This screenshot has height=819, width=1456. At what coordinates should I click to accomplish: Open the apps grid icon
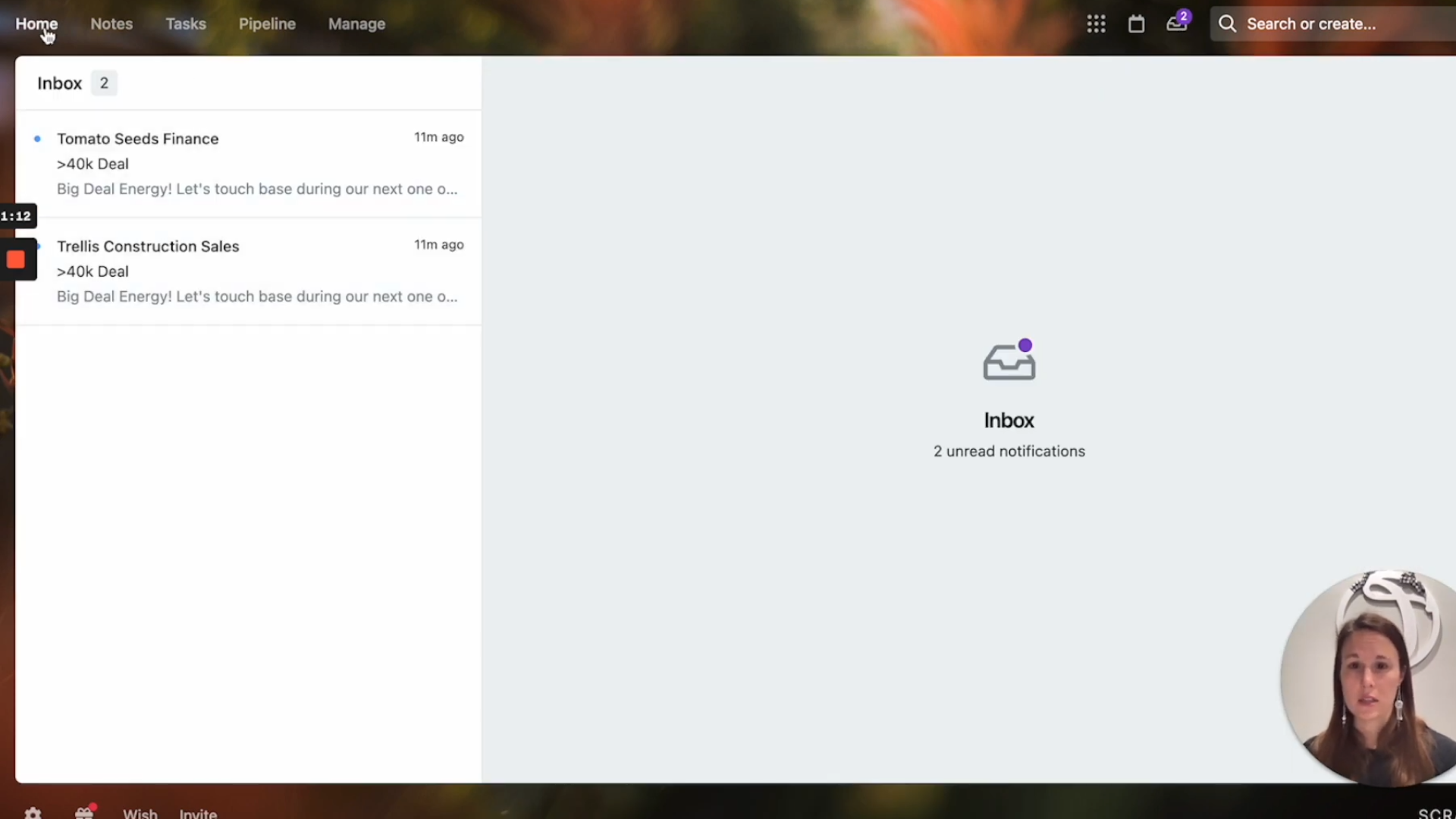(x=1096, y=24)
